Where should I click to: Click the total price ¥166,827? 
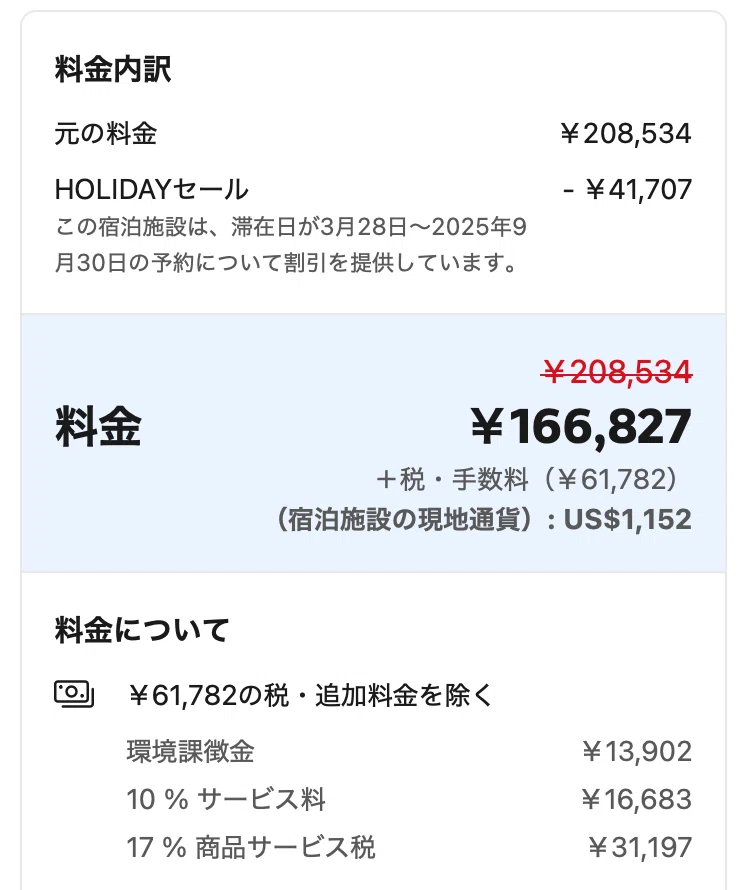point(581,427)
